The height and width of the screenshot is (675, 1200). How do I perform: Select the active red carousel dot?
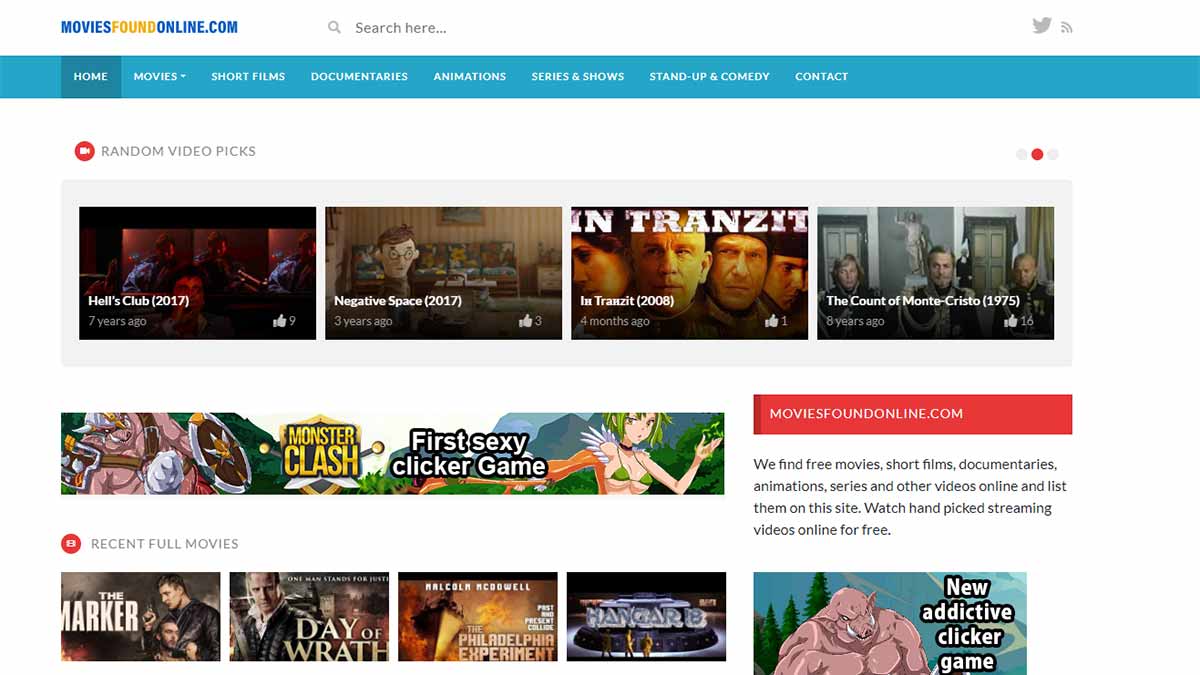point(1037,154)
